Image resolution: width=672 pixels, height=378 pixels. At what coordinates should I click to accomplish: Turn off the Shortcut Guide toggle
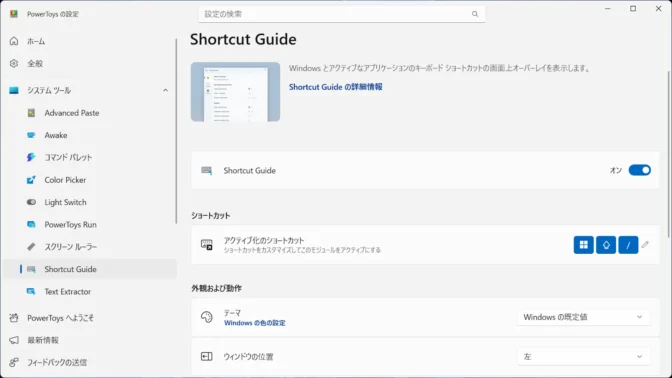(x=639, y=170)
